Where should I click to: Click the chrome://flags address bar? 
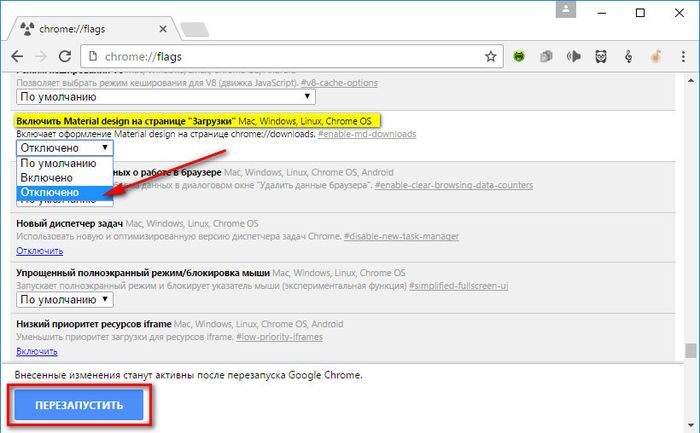(x=280, y=56)
